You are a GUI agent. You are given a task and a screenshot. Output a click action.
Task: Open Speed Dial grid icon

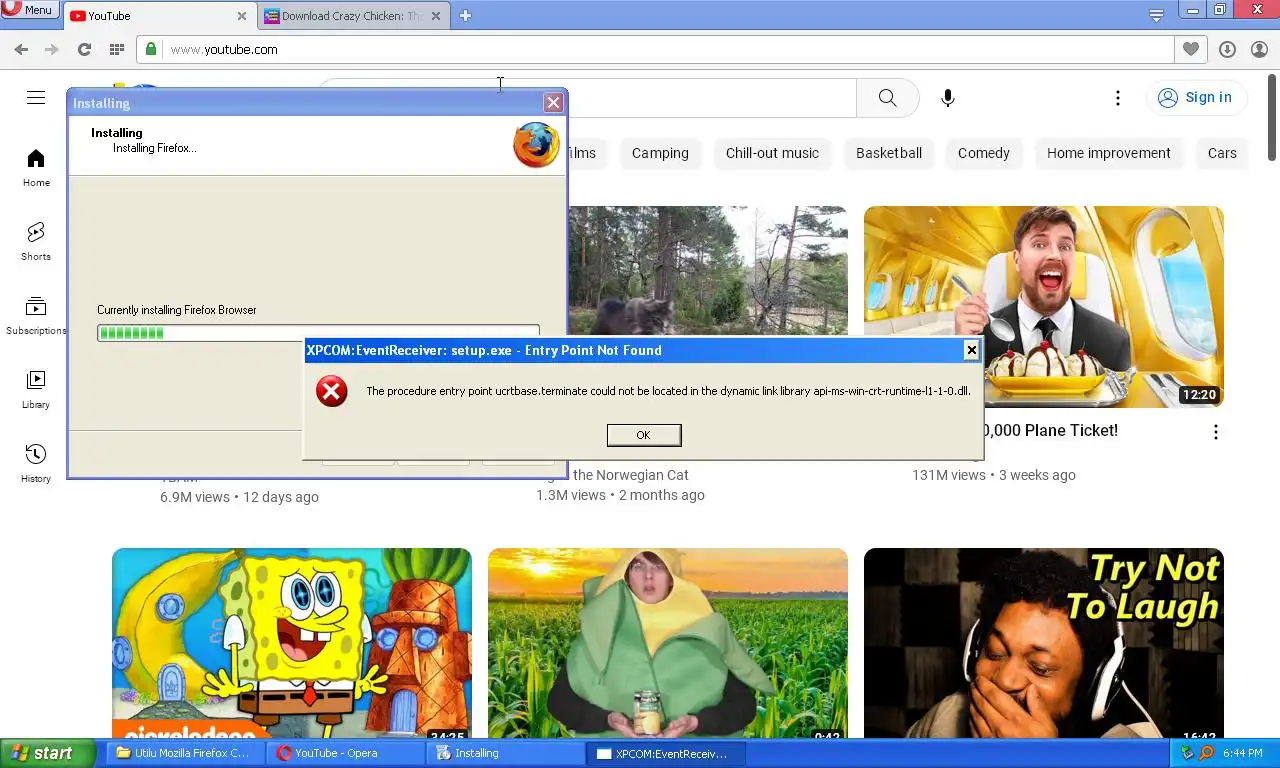[116, 49]
